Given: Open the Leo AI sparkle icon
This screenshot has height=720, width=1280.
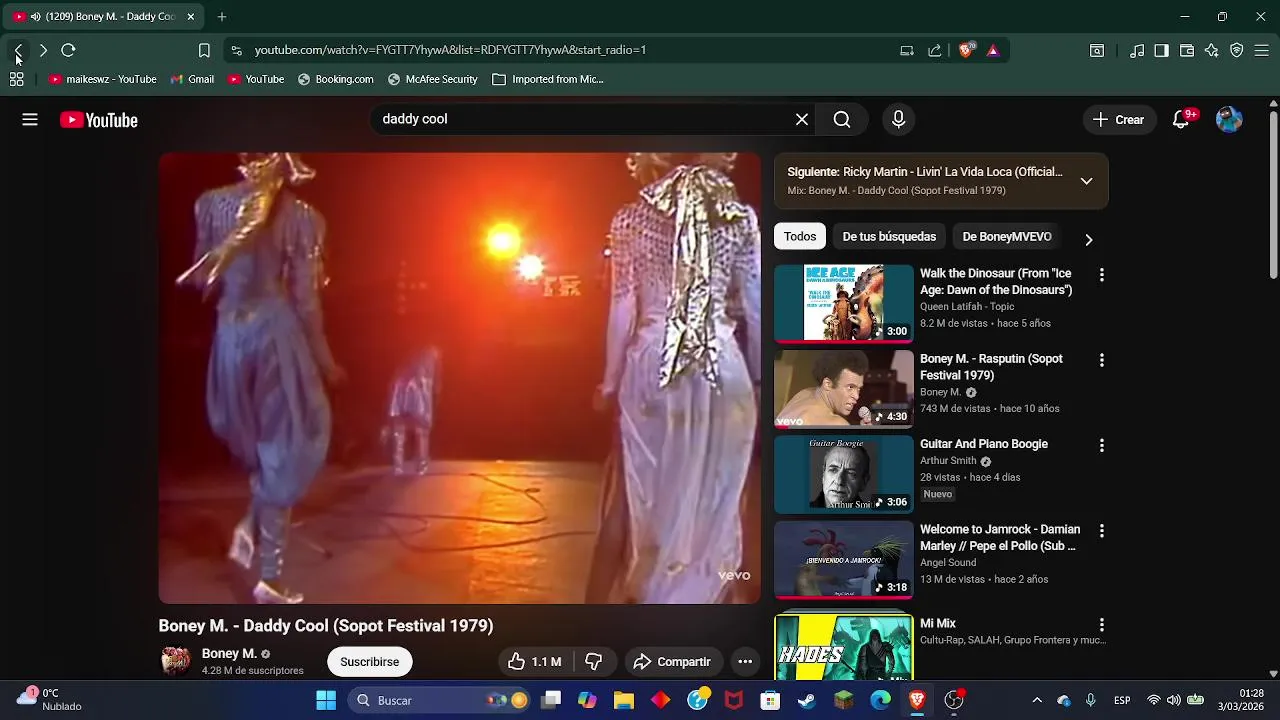Looking at the screenshot, I should tap(1212, 50).
